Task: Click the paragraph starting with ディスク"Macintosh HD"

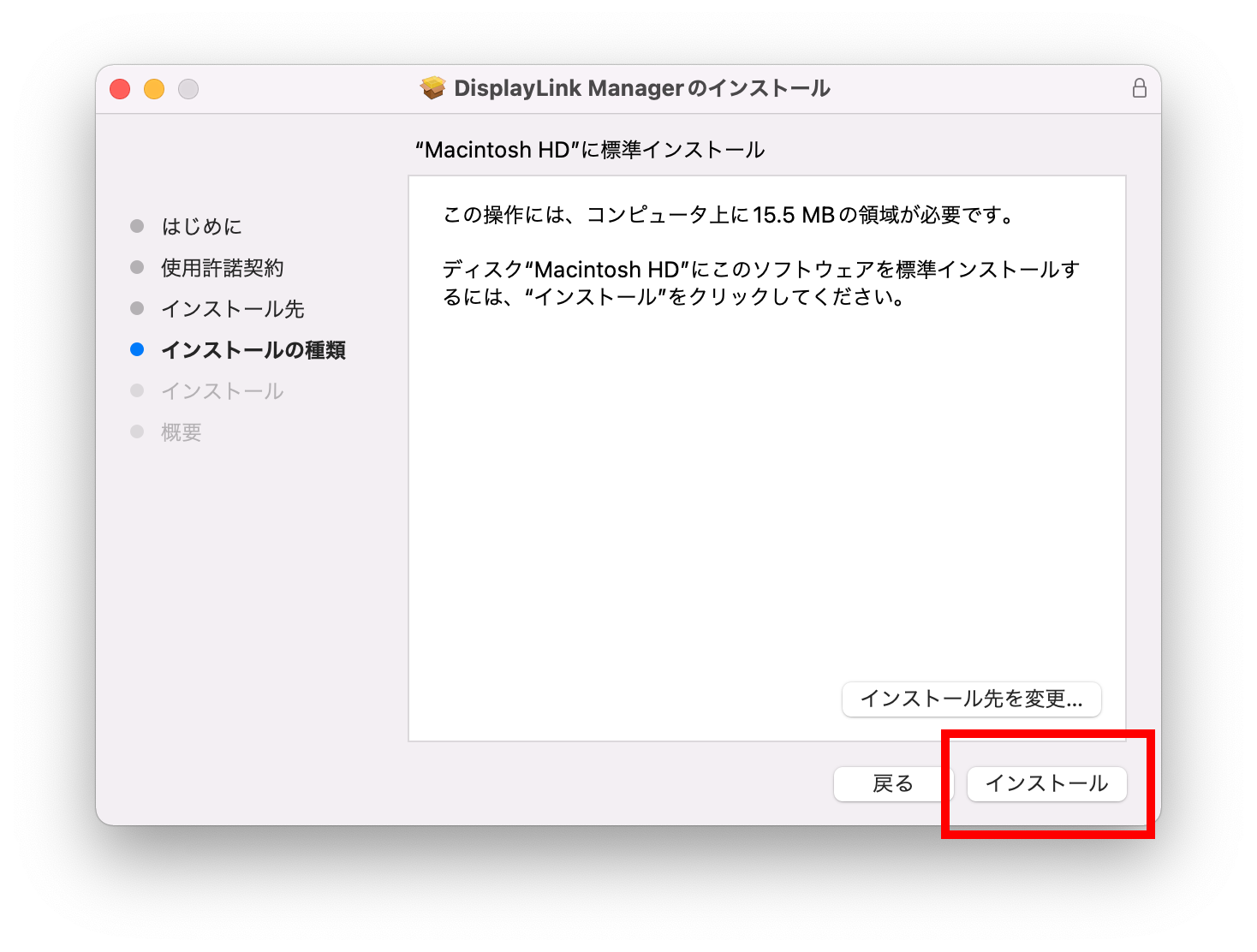Action: pos(761,283)
